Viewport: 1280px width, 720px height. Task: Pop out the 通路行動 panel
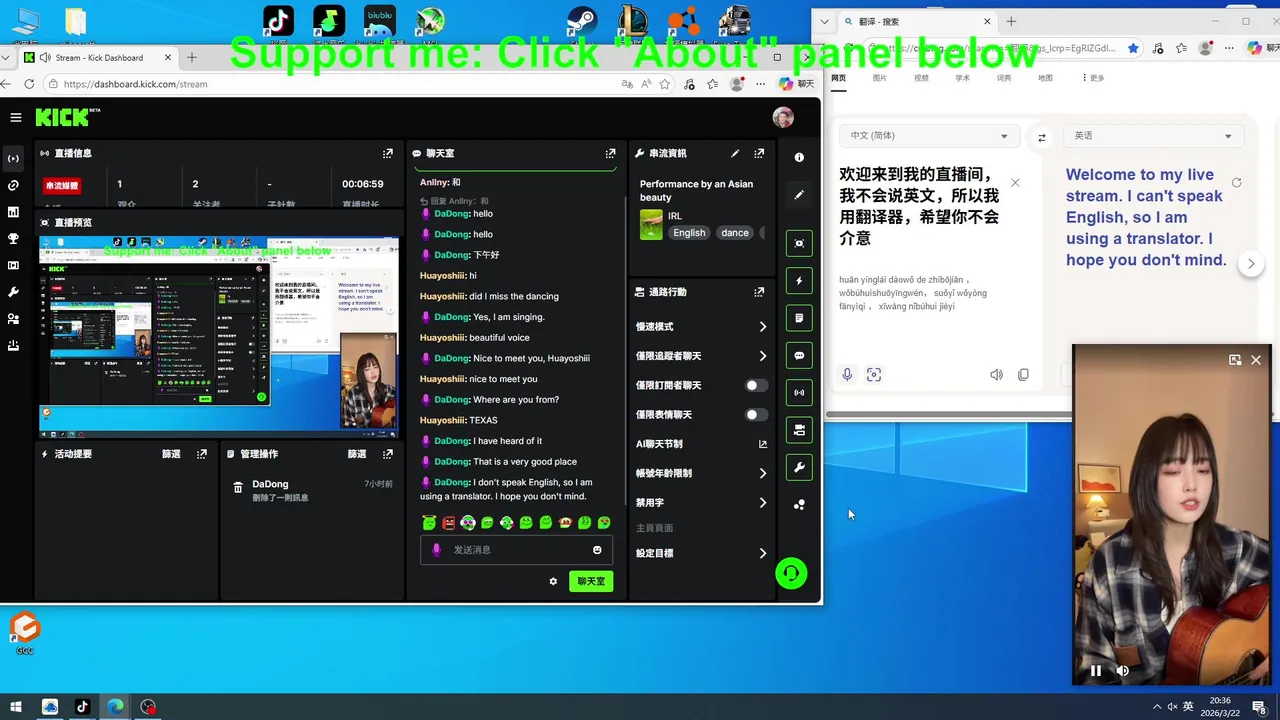759,292
